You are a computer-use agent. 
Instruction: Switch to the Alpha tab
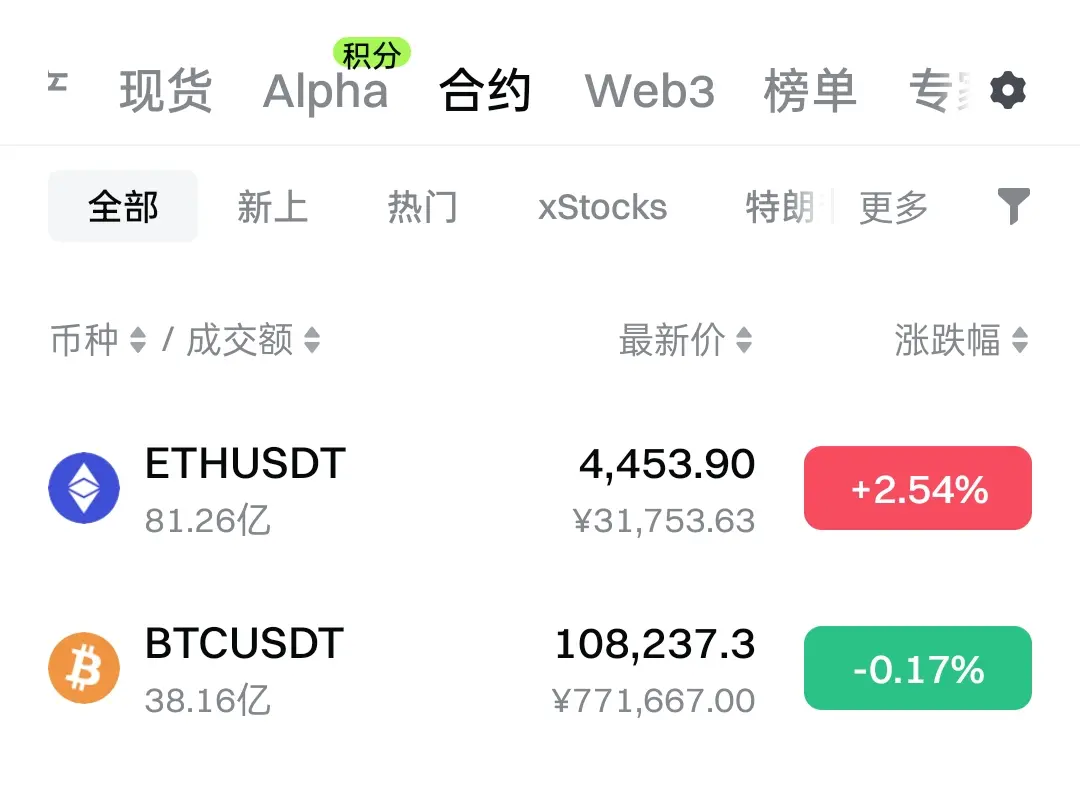coord(325,91)
